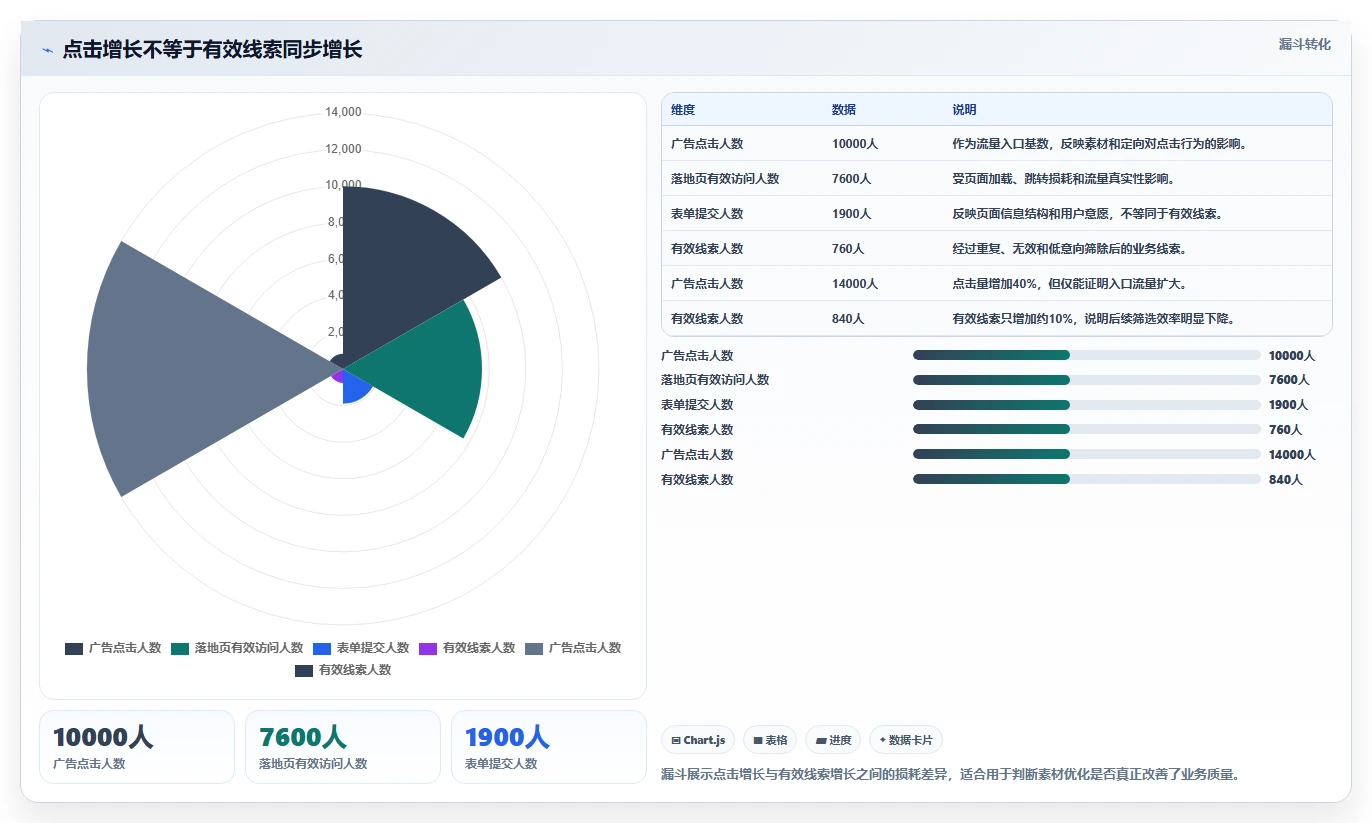Click the 840人 value beside the progress bars
This screenshot has height=823, width=1372.
pyautogui.click(x=1285, y=480)
